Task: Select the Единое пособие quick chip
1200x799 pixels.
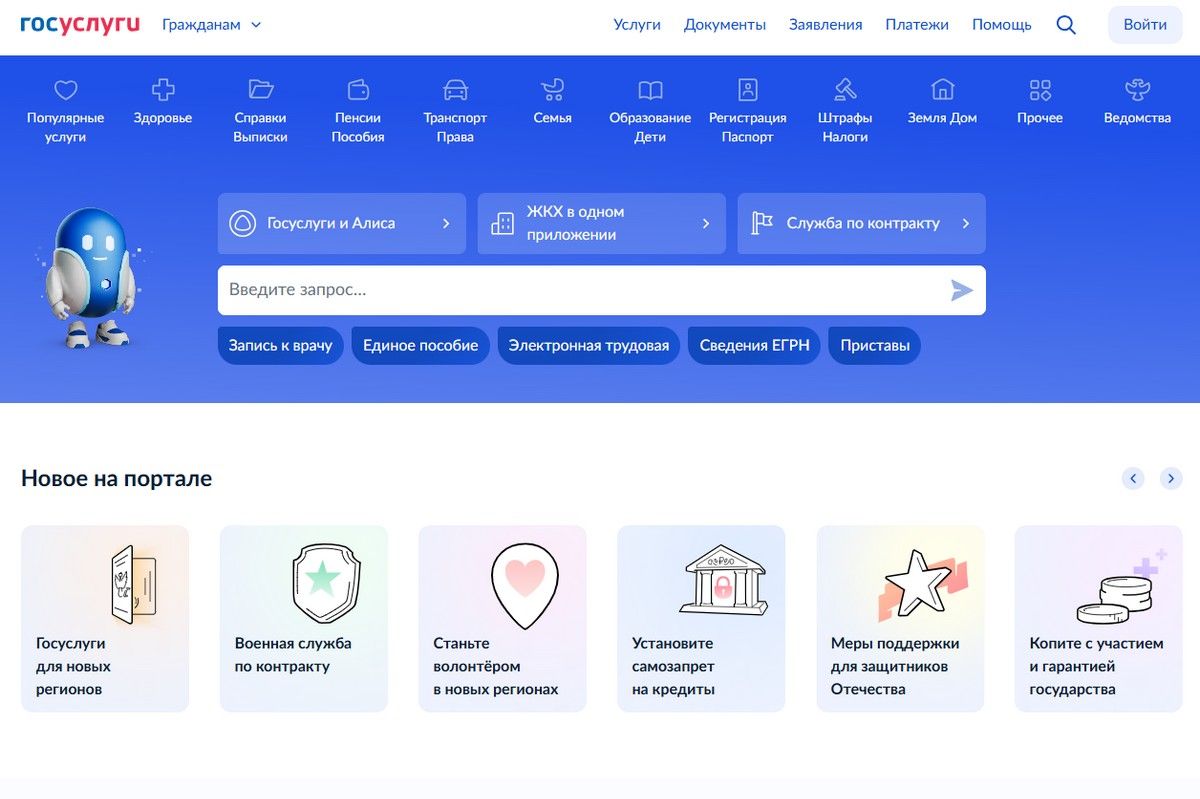Action: pyautogui.click(x=421, y=346)
